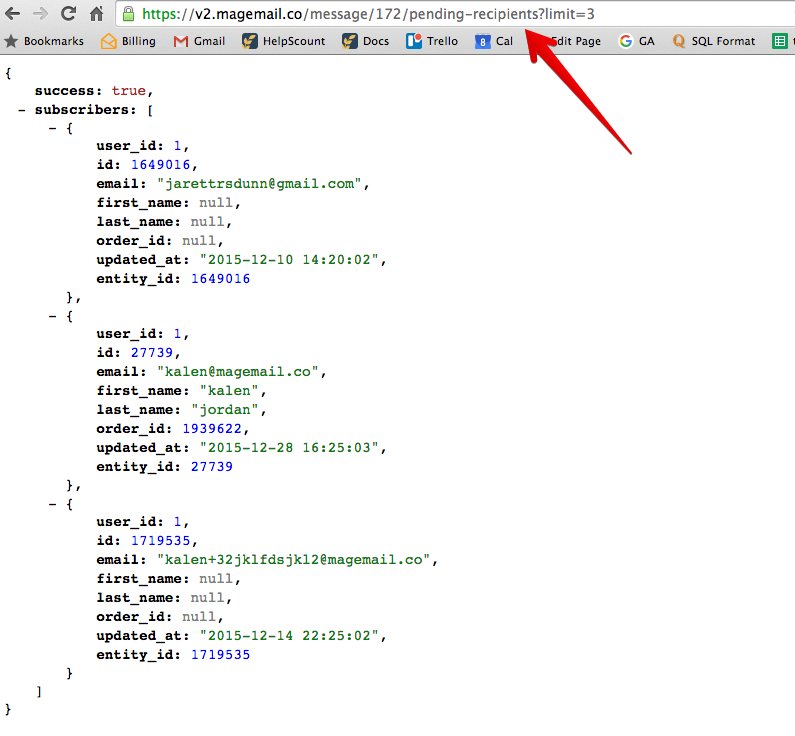This screenshot has width=795, height=736.
Task: Open the Docs bookmark
Action: (x=365, y=41)
